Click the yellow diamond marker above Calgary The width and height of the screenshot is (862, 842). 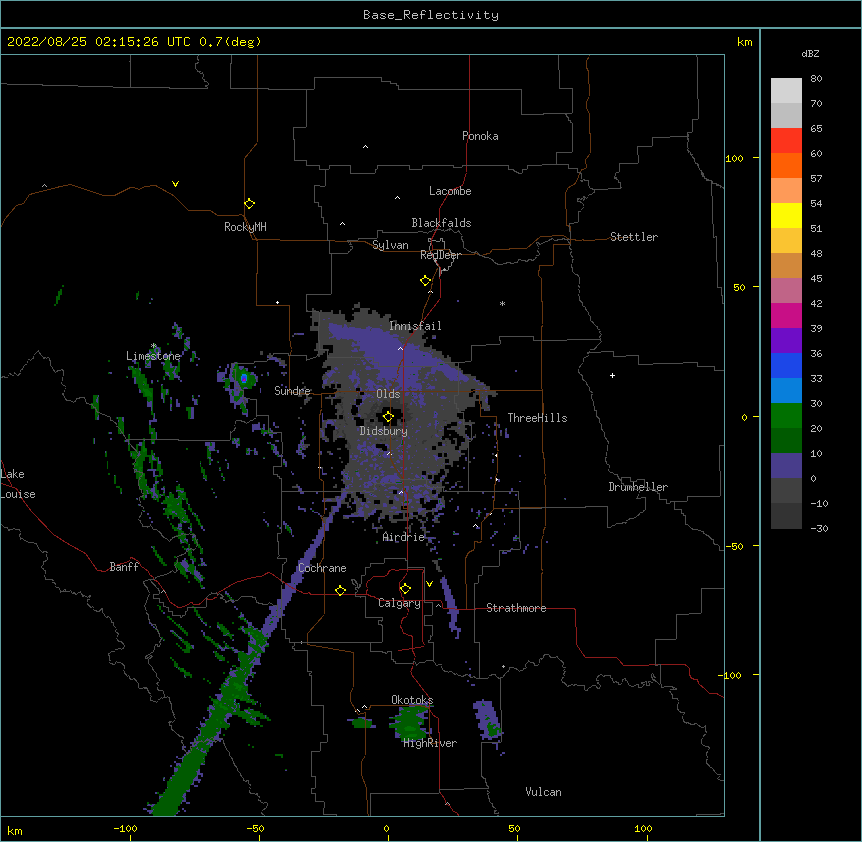(x=405, y=589)
